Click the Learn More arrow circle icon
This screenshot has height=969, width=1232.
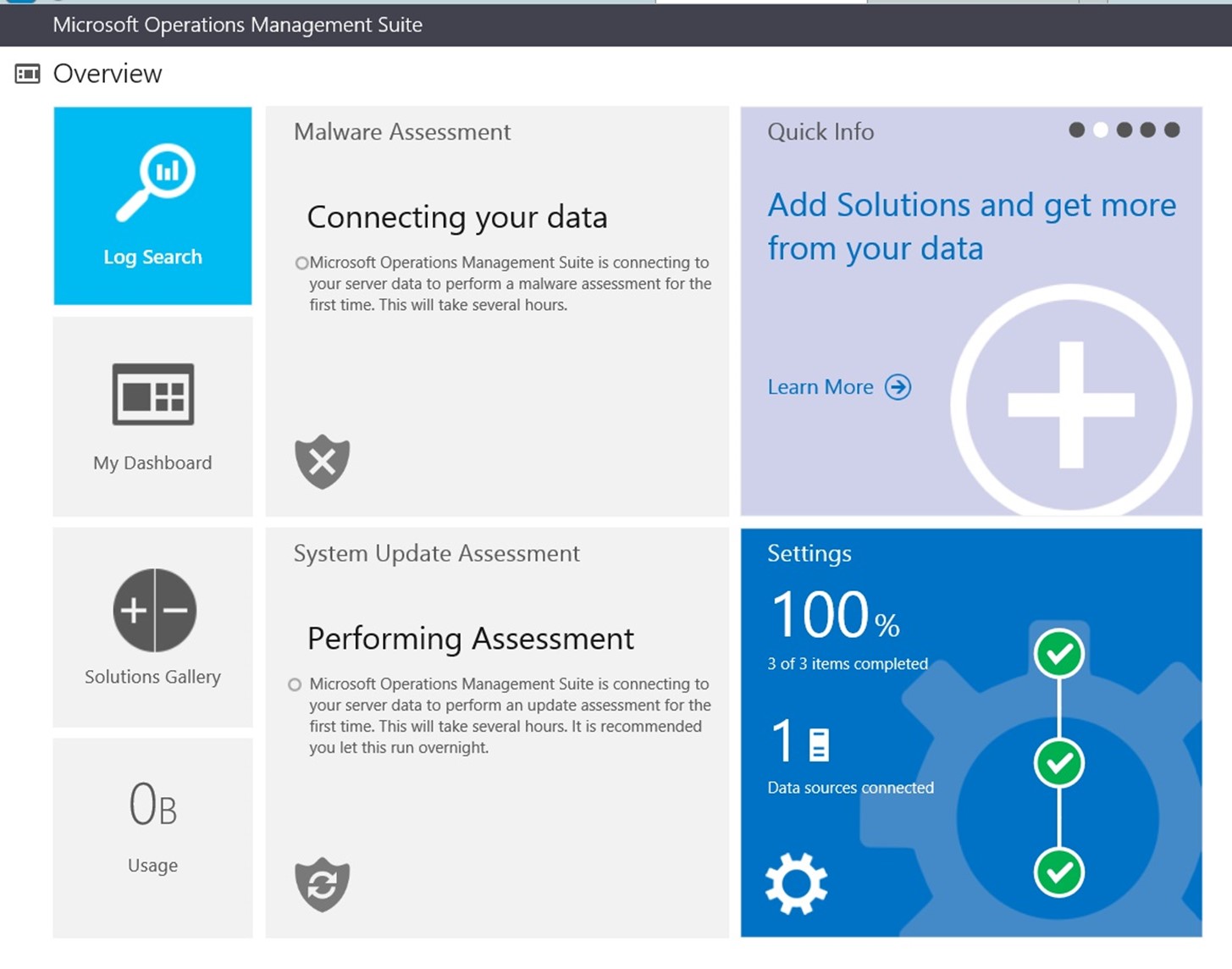pyautogui.click(x=898, y=387)
